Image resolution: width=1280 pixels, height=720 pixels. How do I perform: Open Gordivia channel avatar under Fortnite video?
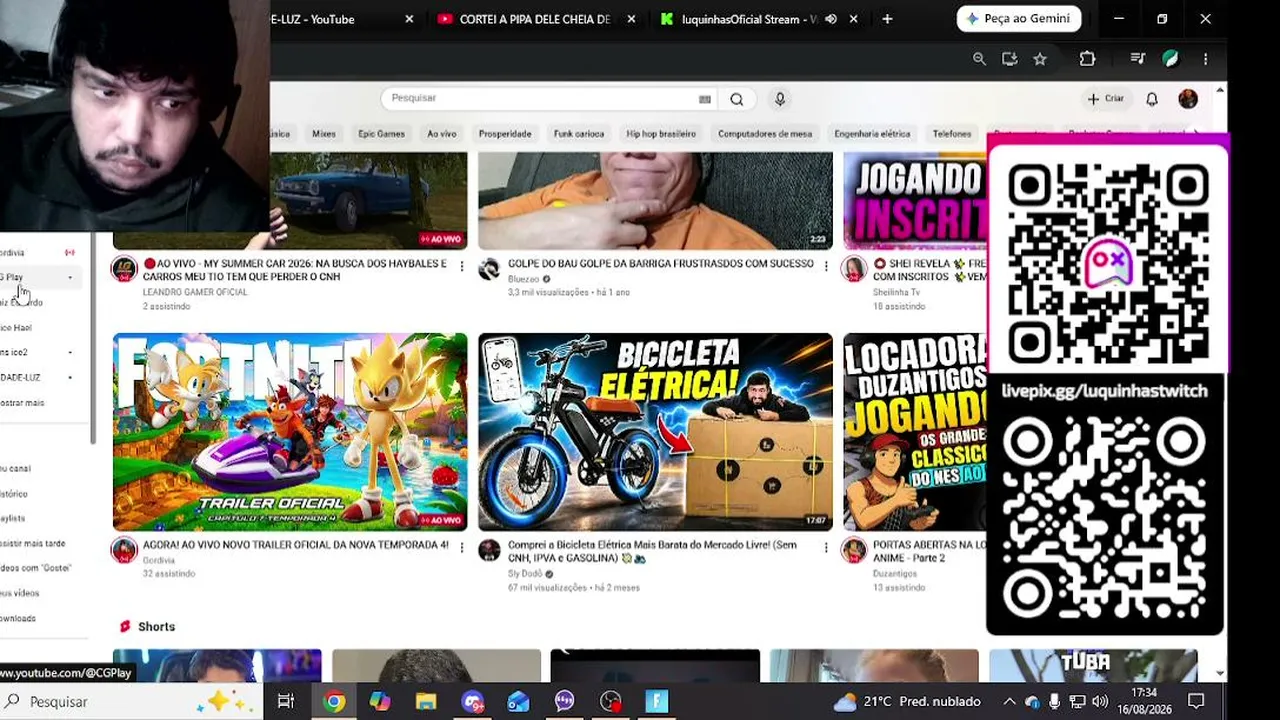124,550
